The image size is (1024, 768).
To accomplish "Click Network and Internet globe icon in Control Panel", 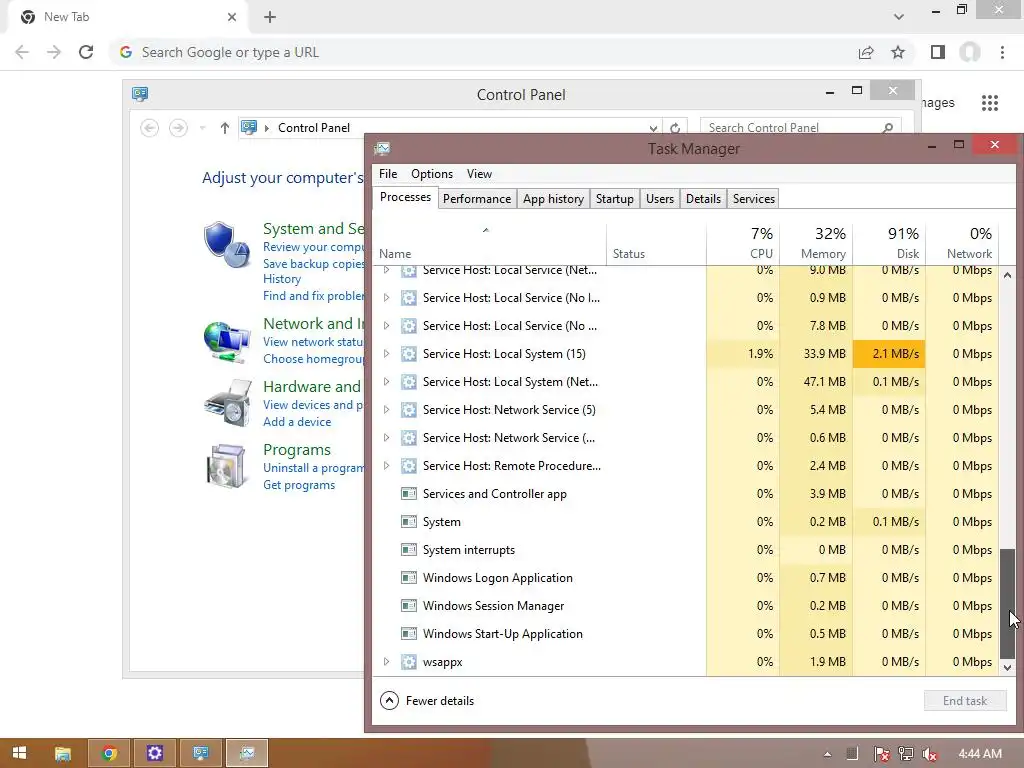I will click(226, 342).
